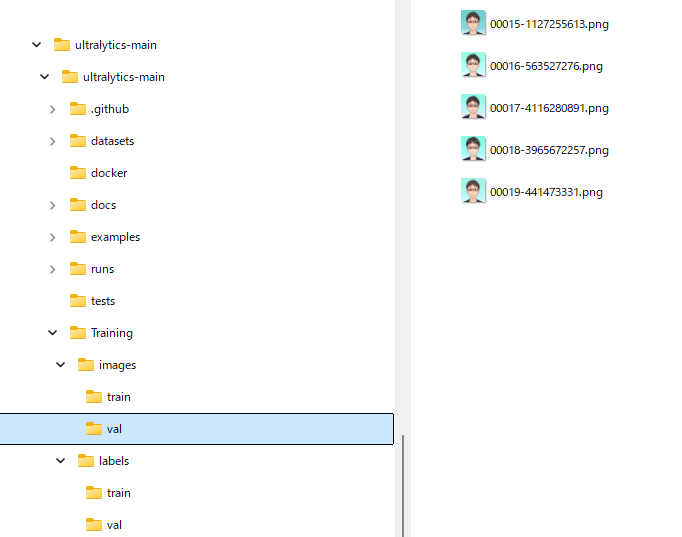Click thumbnail of 00015-1127255613.png
Image resolution: width=682 pixels, height=537 pixels.
point(473,23)
